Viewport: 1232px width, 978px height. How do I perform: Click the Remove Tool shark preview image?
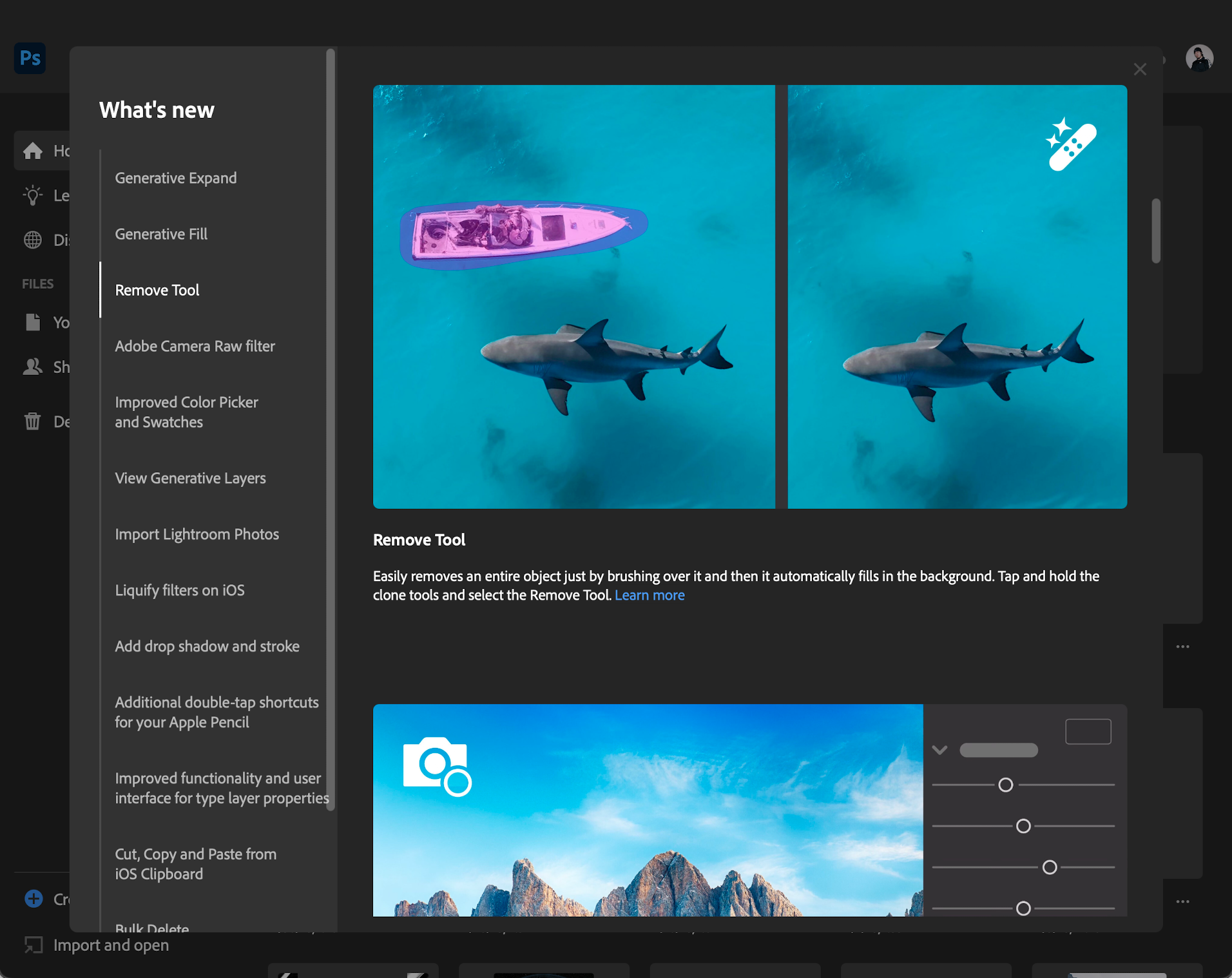(750, 297)
